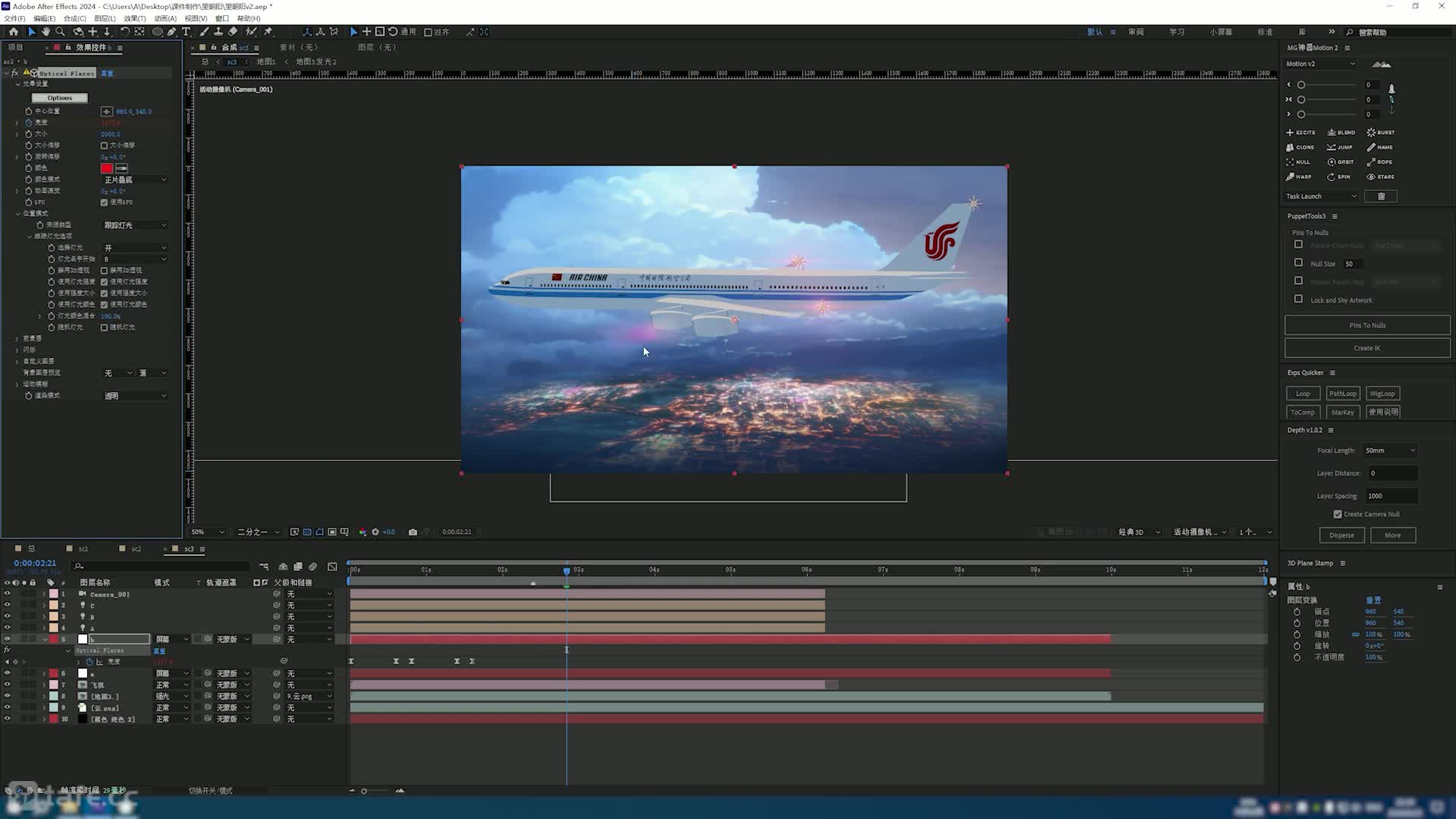This screenshot has width=1456, height=819.
Task: Open the 动画(A) menu
Action: pos(165,18)
